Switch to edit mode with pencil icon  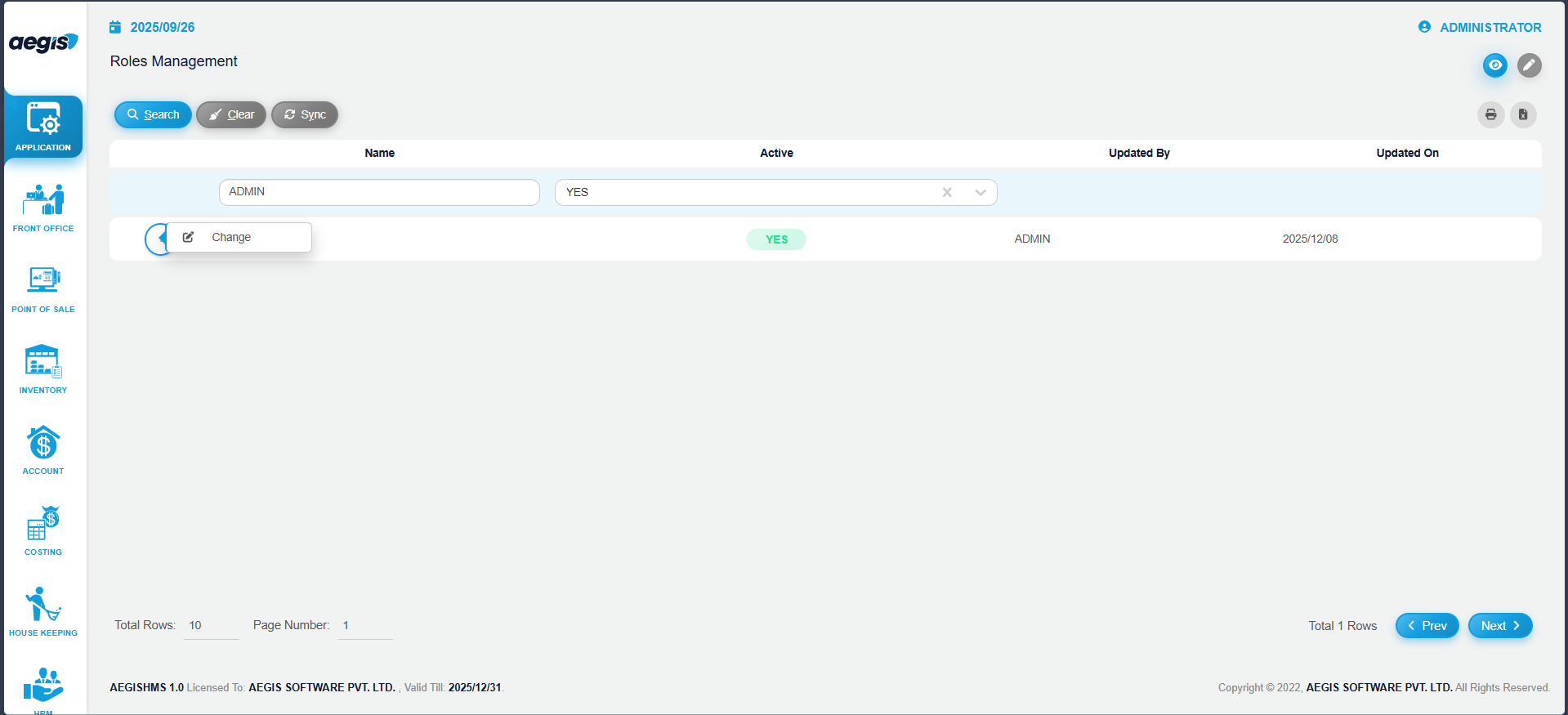1529,65
